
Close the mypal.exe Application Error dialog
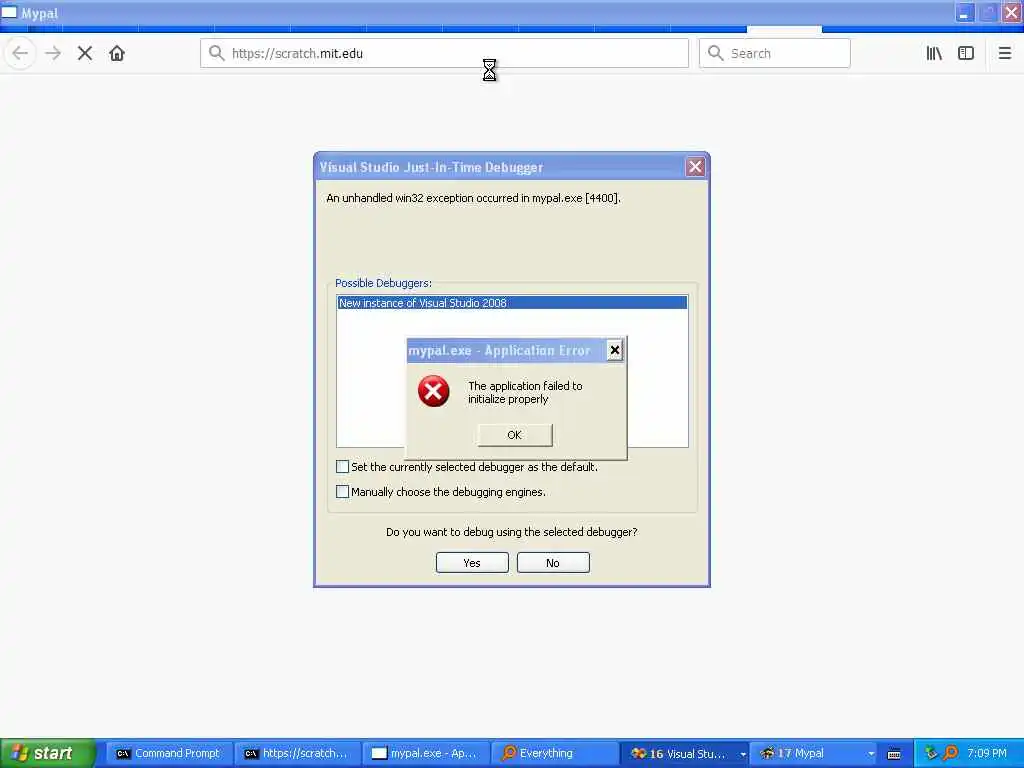614,351
